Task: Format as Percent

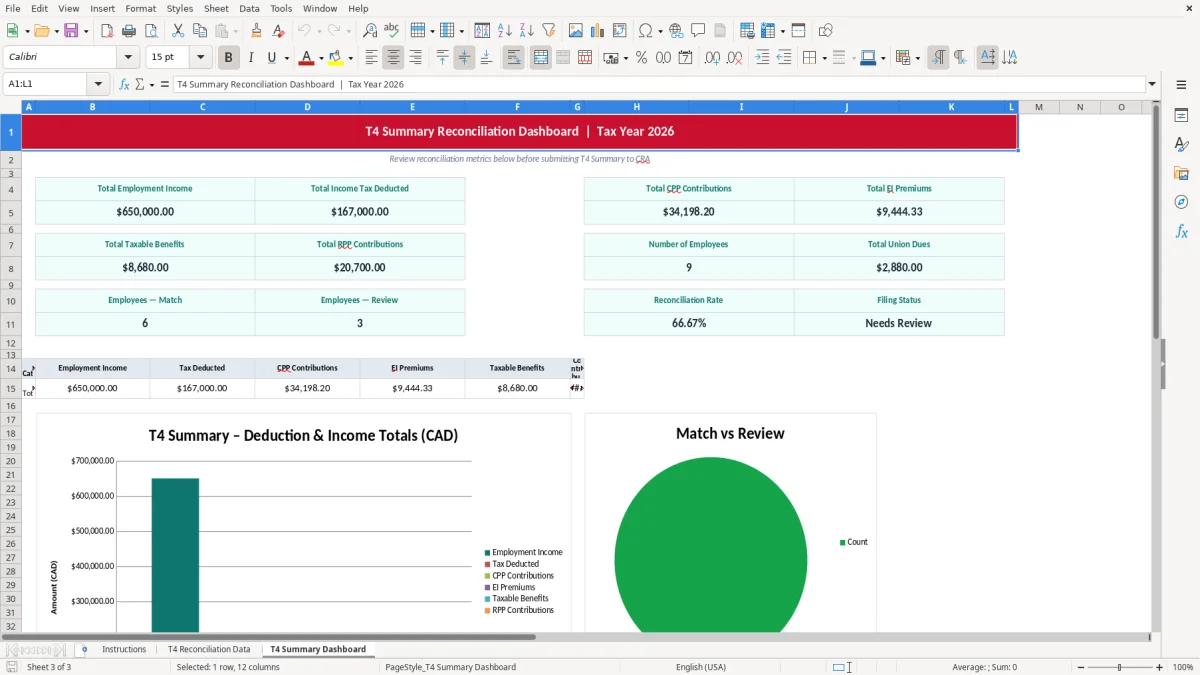Action: pyautogui.click(x=641, y=58)
